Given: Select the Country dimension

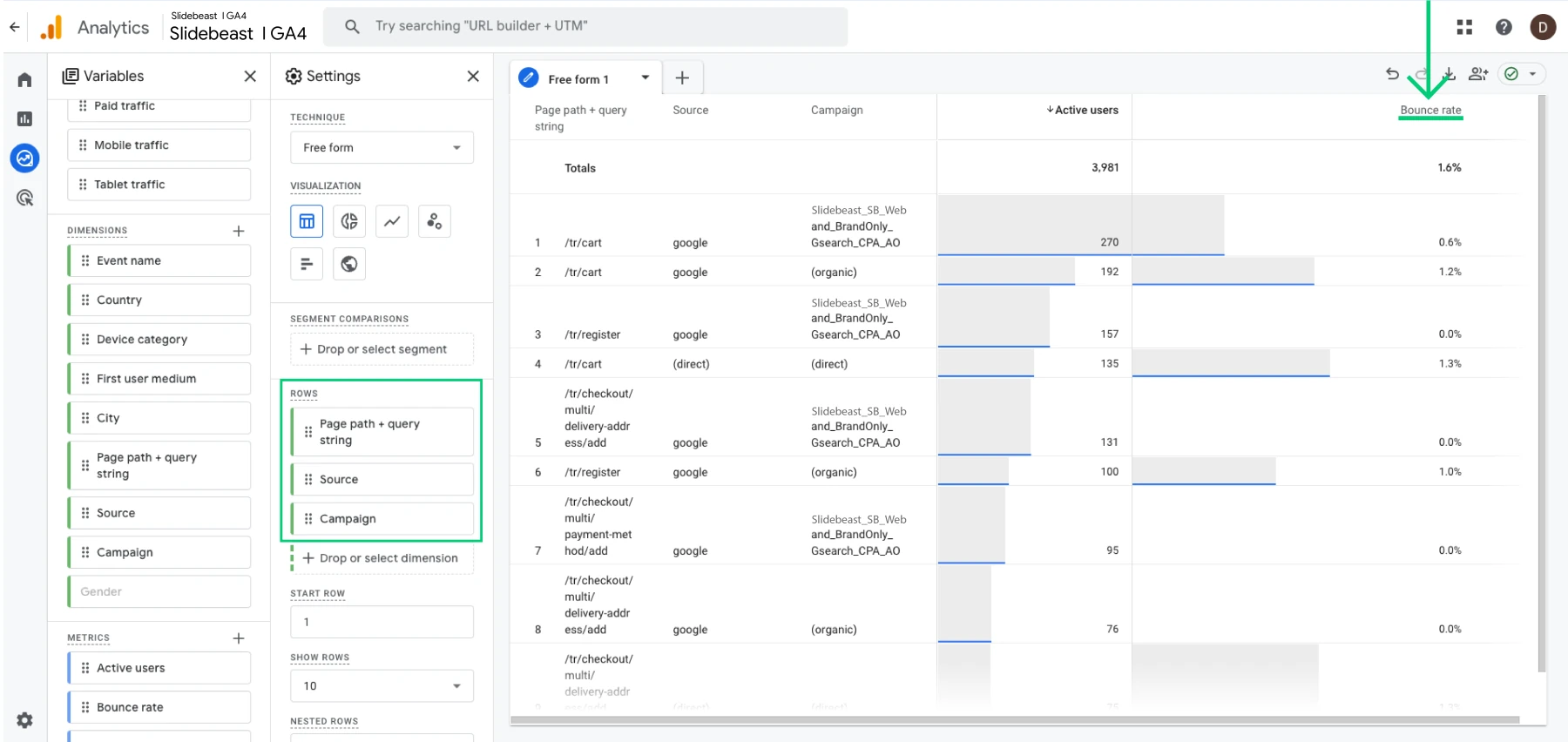Looking at the screenshot, I should click(159, 300).
